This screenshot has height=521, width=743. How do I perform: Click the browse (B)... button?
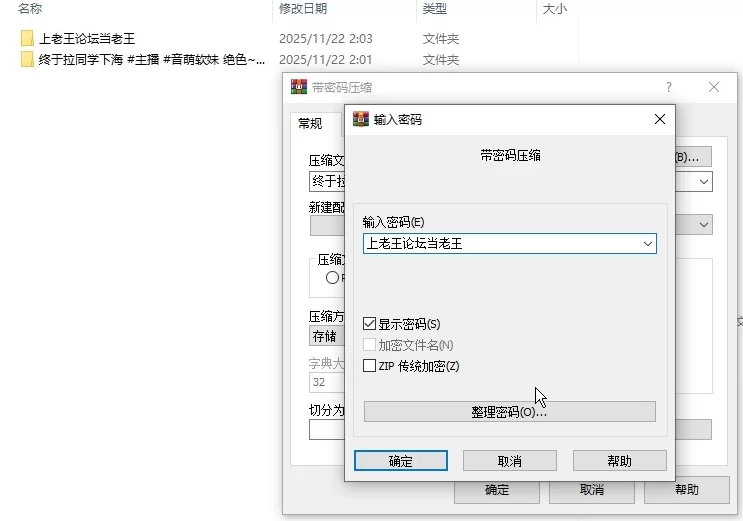click(x=693, y=157)
